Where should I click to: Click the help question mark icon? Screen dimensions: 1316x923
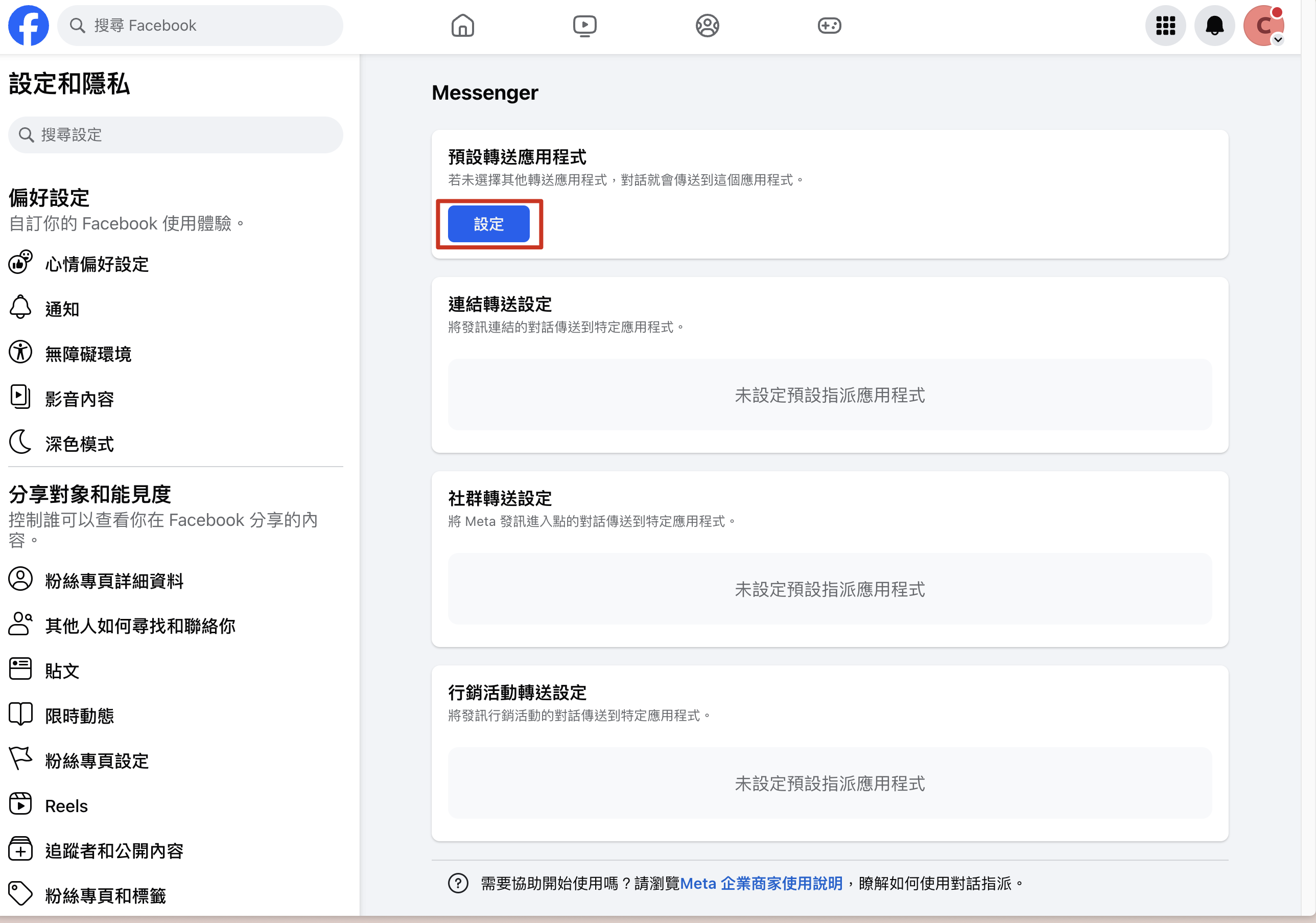(458, 884)
